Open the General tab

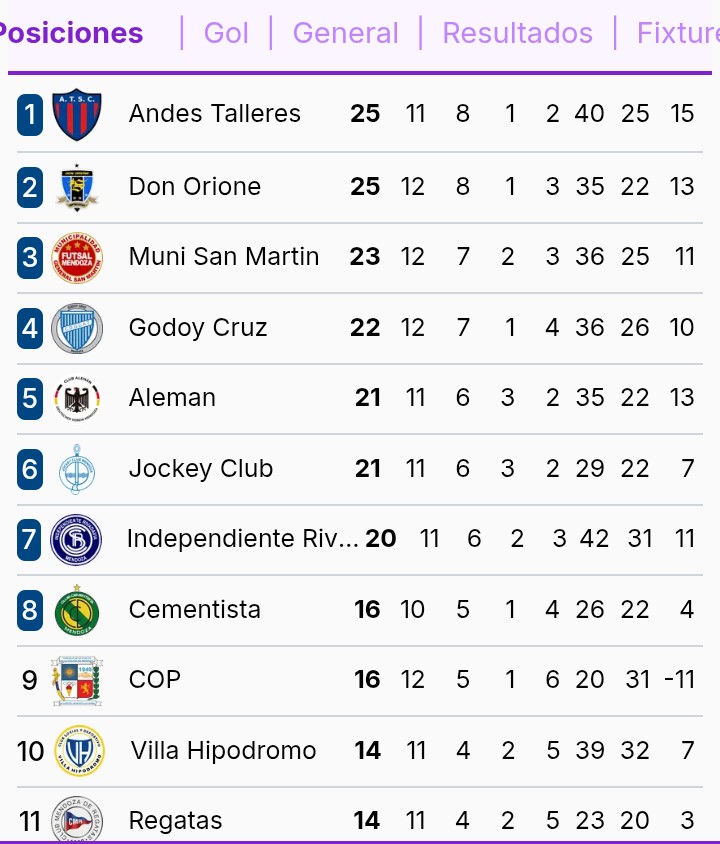345,33
